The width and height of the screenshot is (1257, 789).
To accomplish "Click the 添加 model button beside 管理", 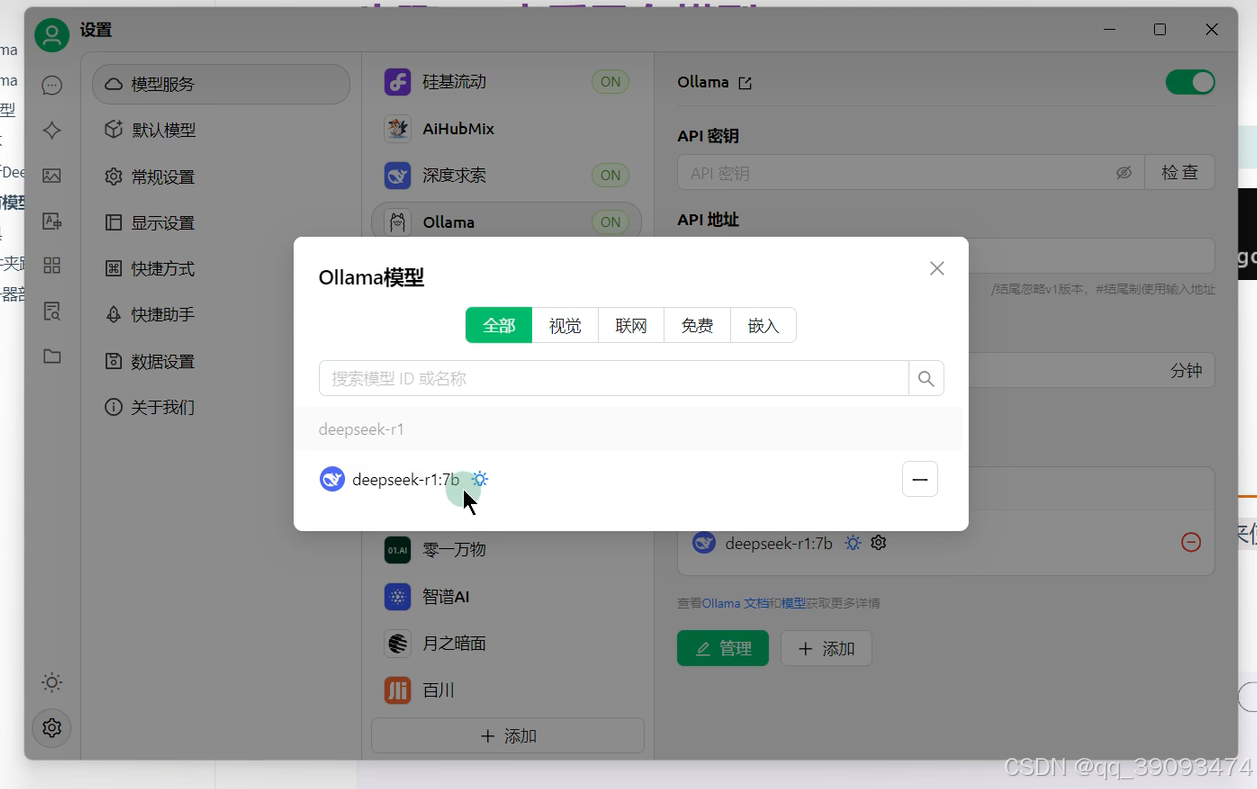I will tap(826, 648).
